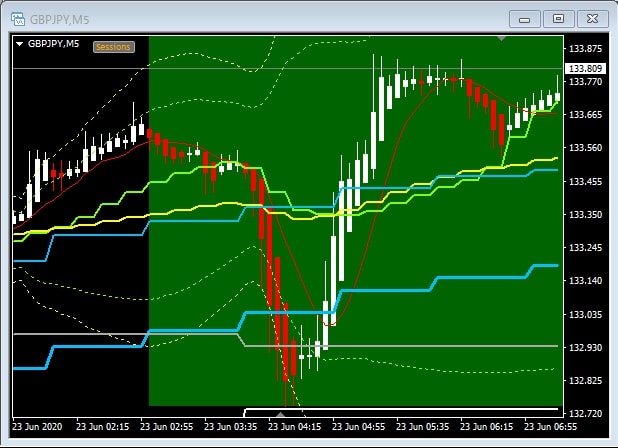Click the current price label 133.809
Viewport: 618px width, 448px height.
pyautogui.click(x=585, y=68)
